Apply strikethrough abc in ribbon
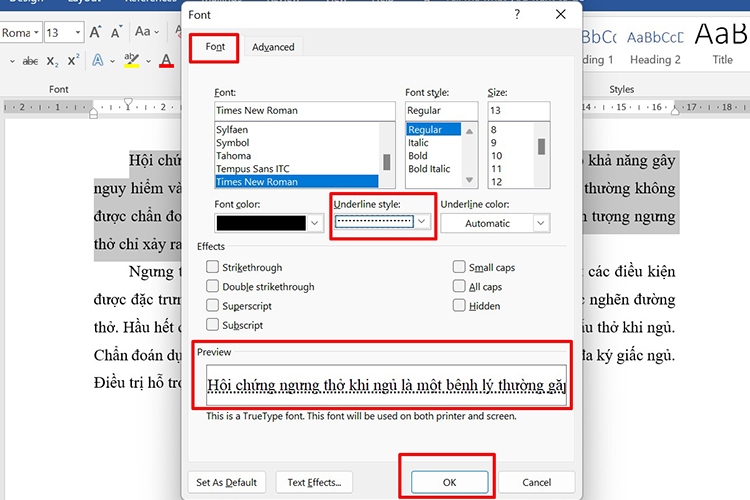This screenshot has width=750, height=500. (31, 61)
